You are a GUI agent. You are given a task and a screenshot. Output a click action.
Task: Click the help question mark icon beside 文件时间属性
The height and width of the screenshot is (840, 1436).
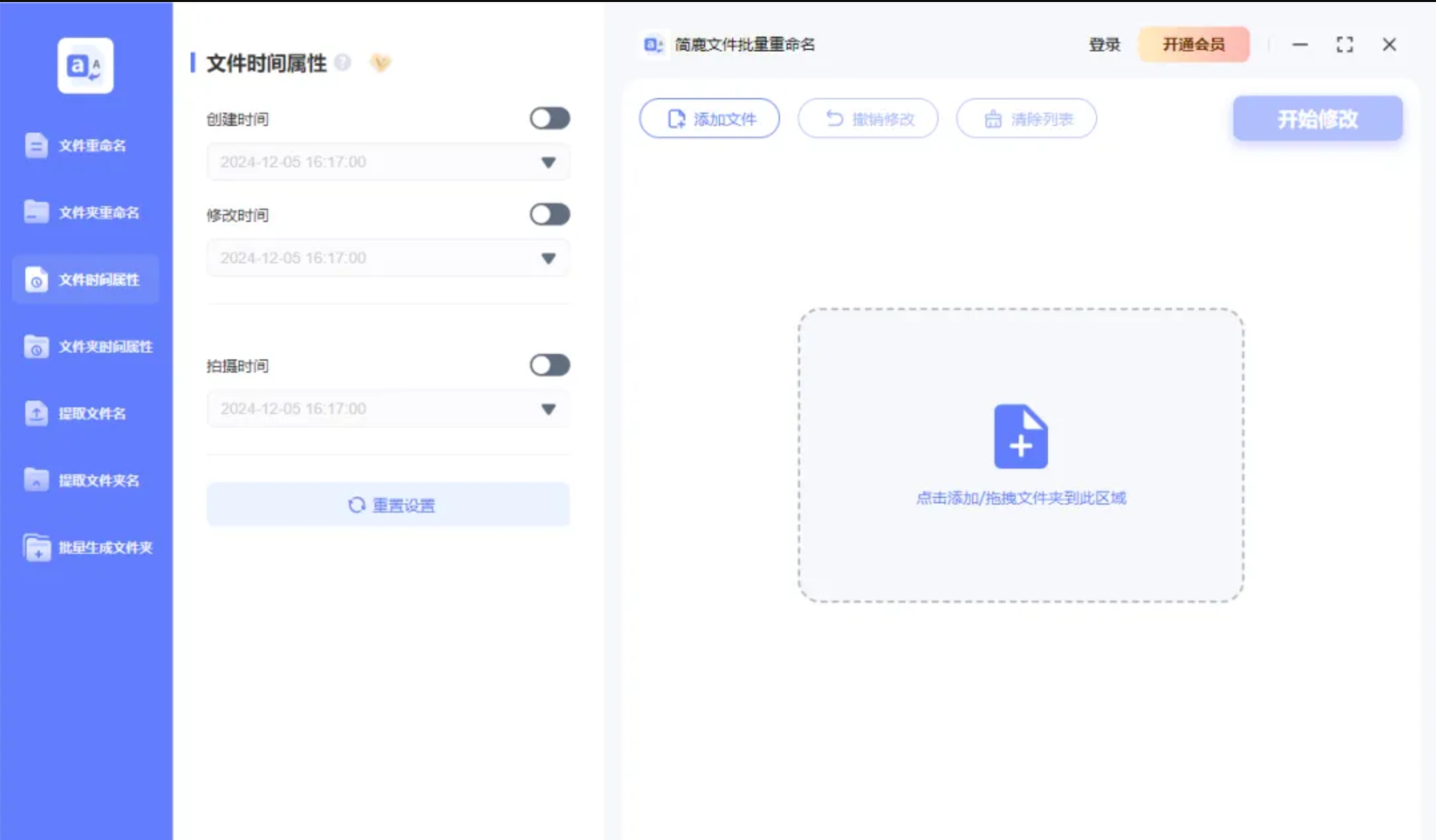[x=343, y=63]
